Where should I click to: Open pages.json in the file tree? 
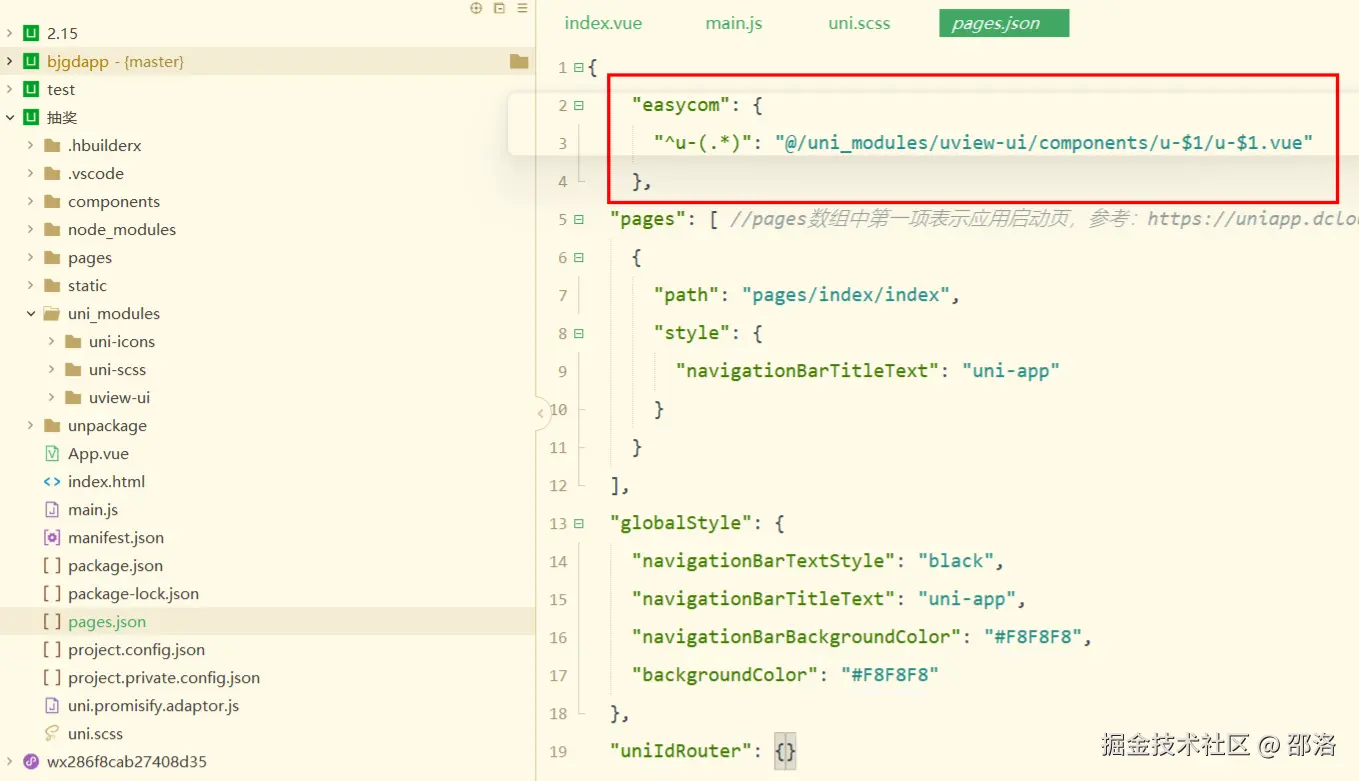click(107, 621)
